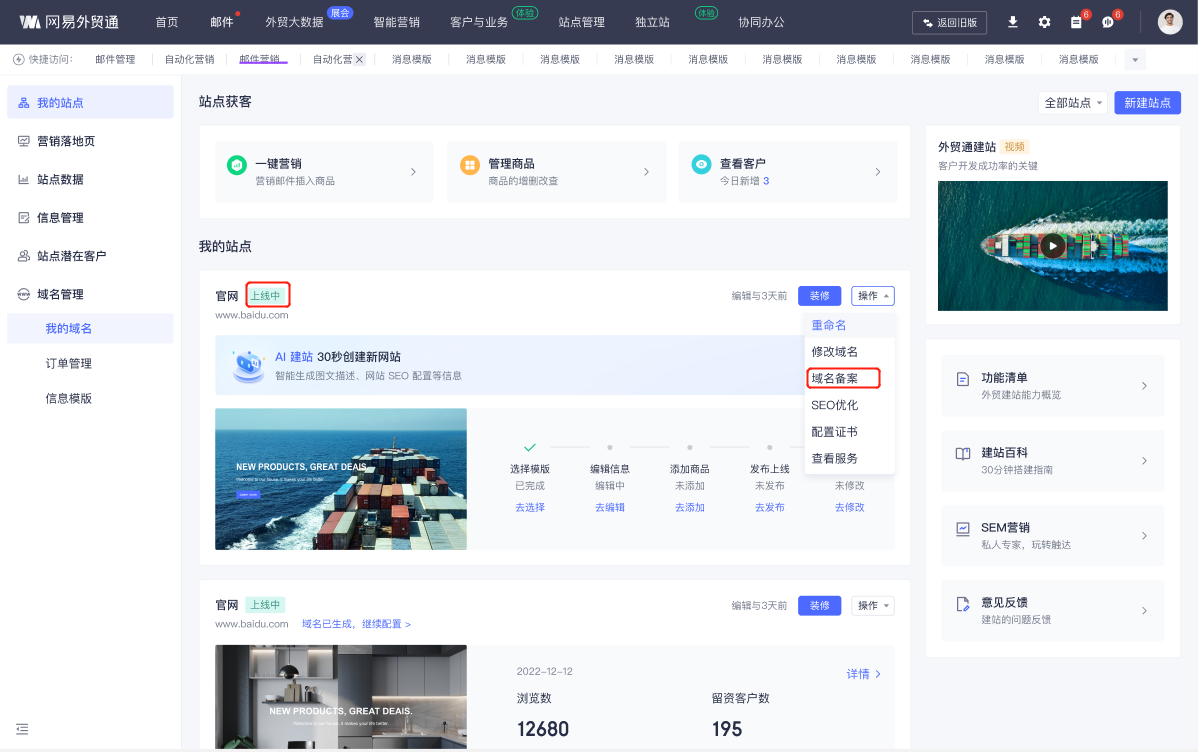This screenshot has height=752, width=1198.
Task: Open settings via the gear icon
Action: 1045,22
